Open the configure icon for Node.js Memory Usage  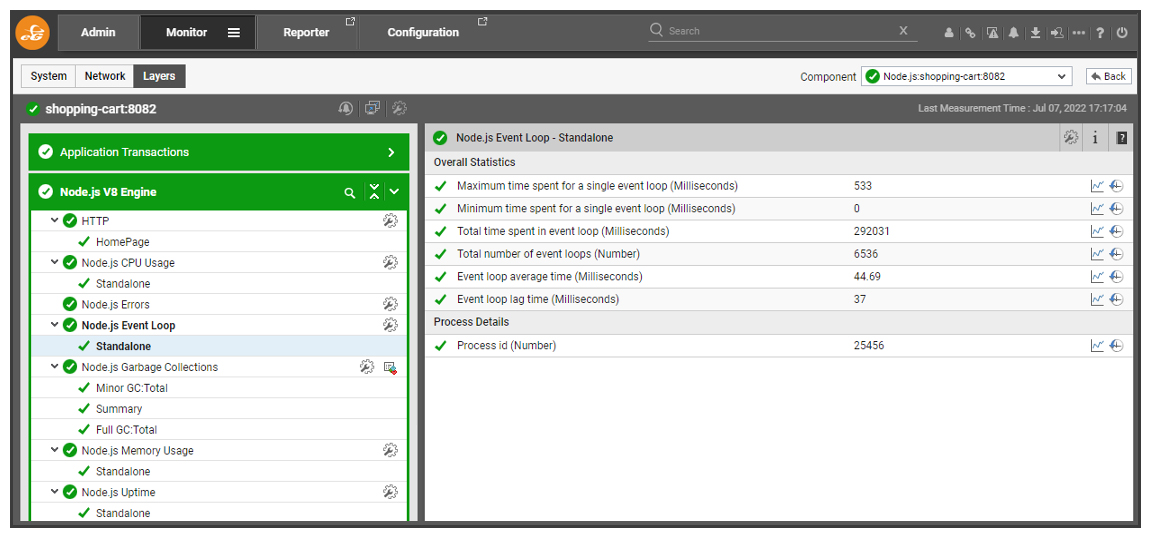[391, 450]
